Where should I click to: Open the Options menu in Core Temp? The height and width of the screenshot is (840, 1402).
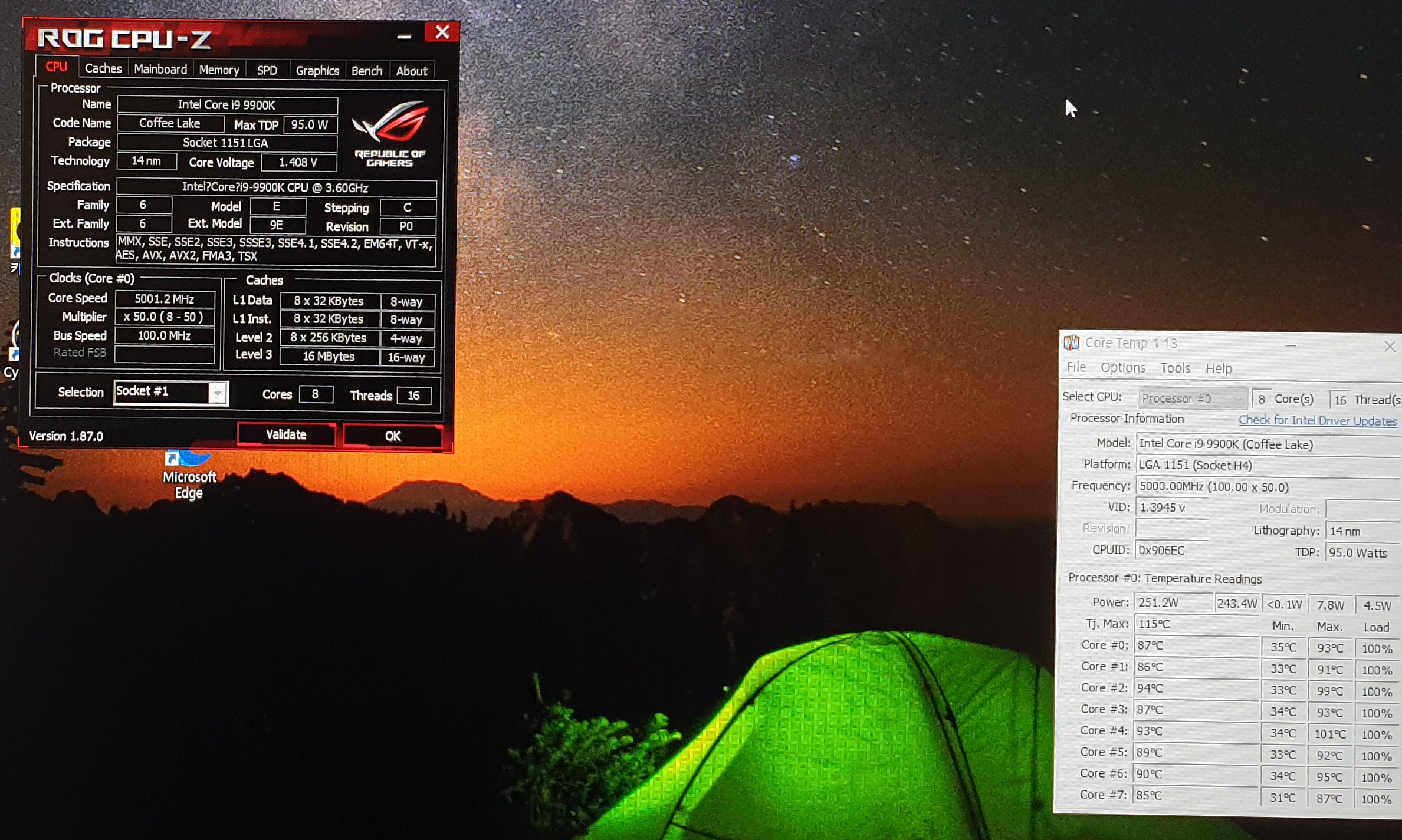pos(1122,368)
